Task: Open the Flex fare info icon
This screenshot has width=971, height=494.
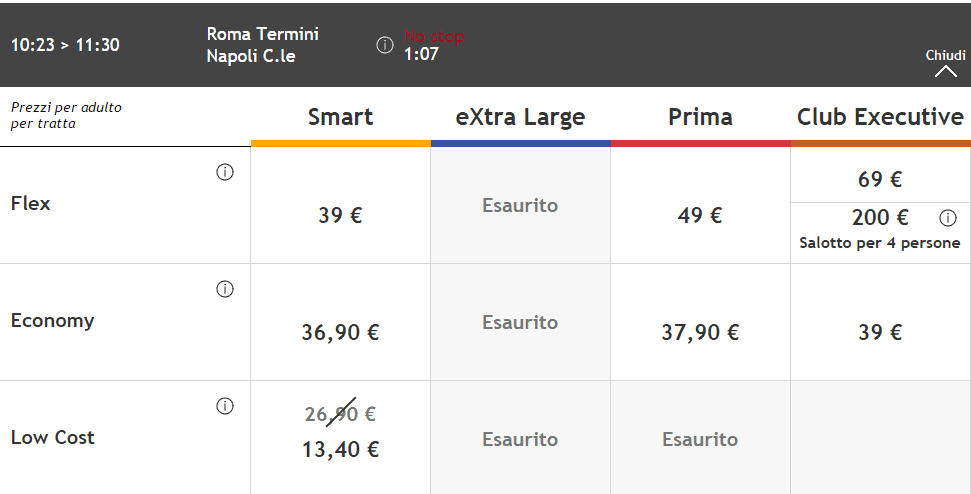Action: pos(225,172)
